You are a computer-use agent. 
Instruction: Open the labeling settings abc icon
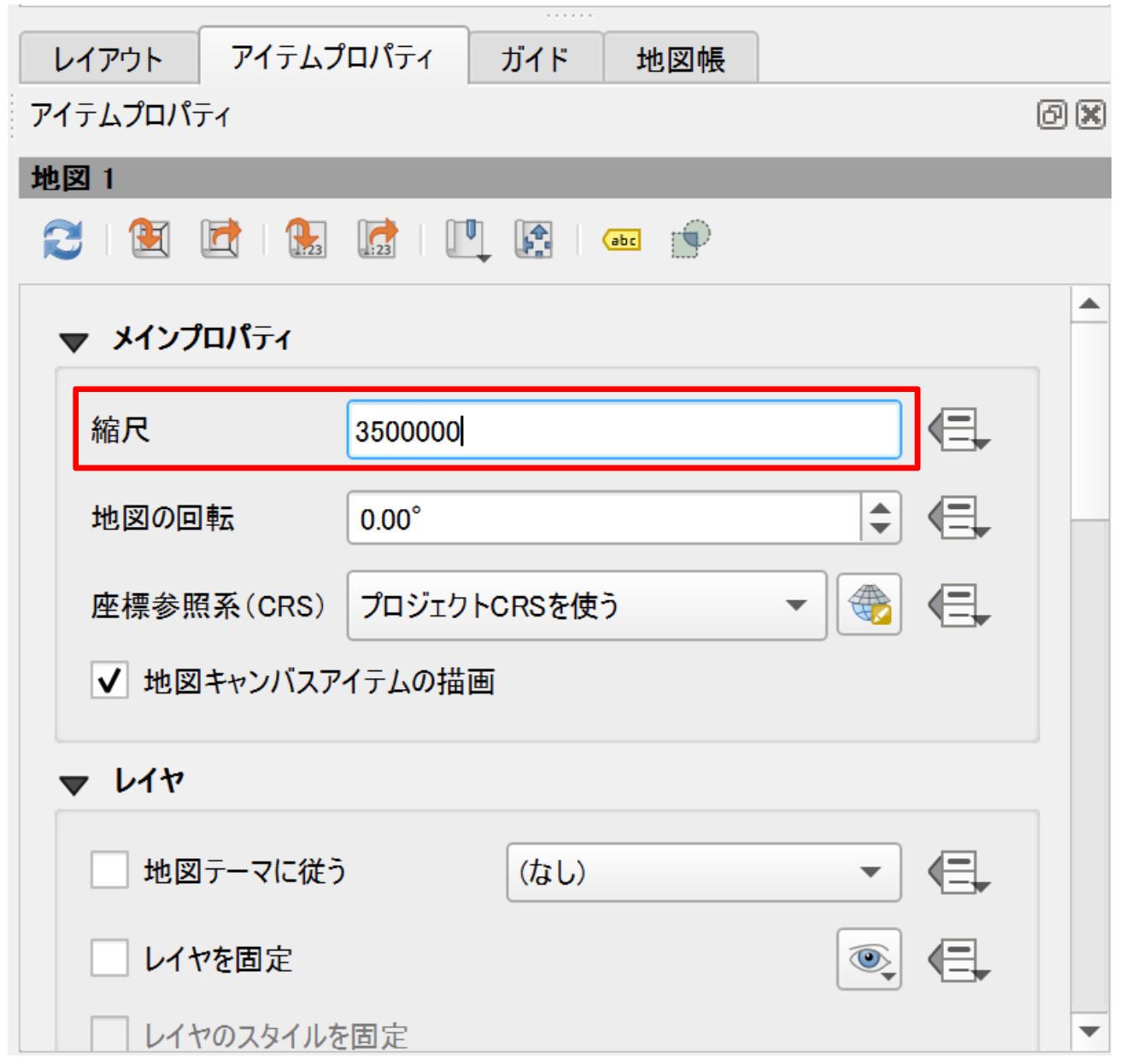(x=622, y=241)
